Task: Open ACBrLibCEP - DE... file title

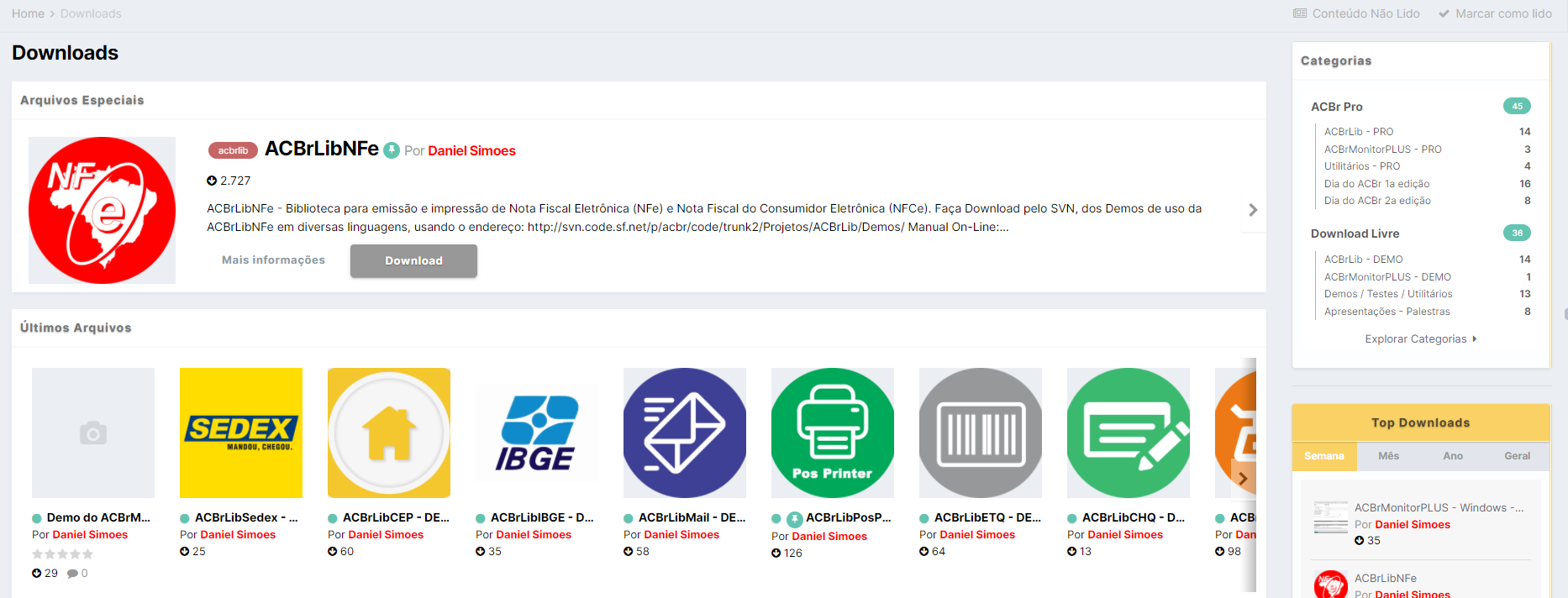Action: (396, 517)
